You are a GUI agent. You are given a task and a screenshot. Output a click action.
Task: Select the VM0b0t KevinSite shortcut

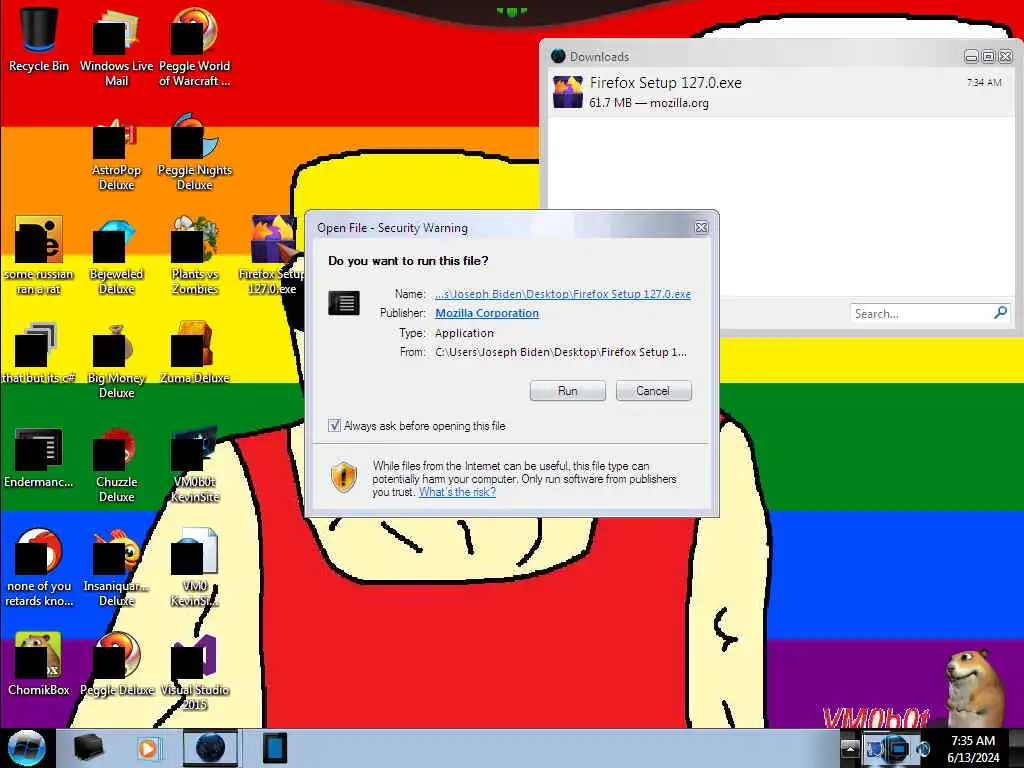coord(194,464)
